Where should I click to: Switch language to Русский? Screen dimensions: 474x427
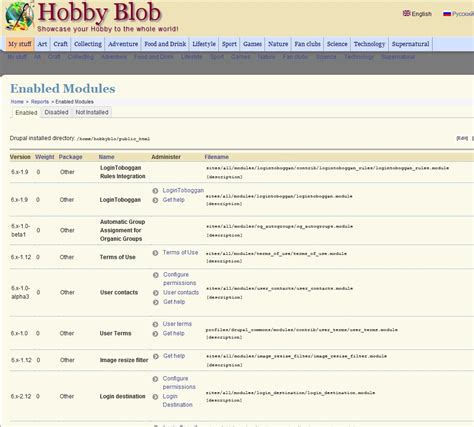[463, 14]
